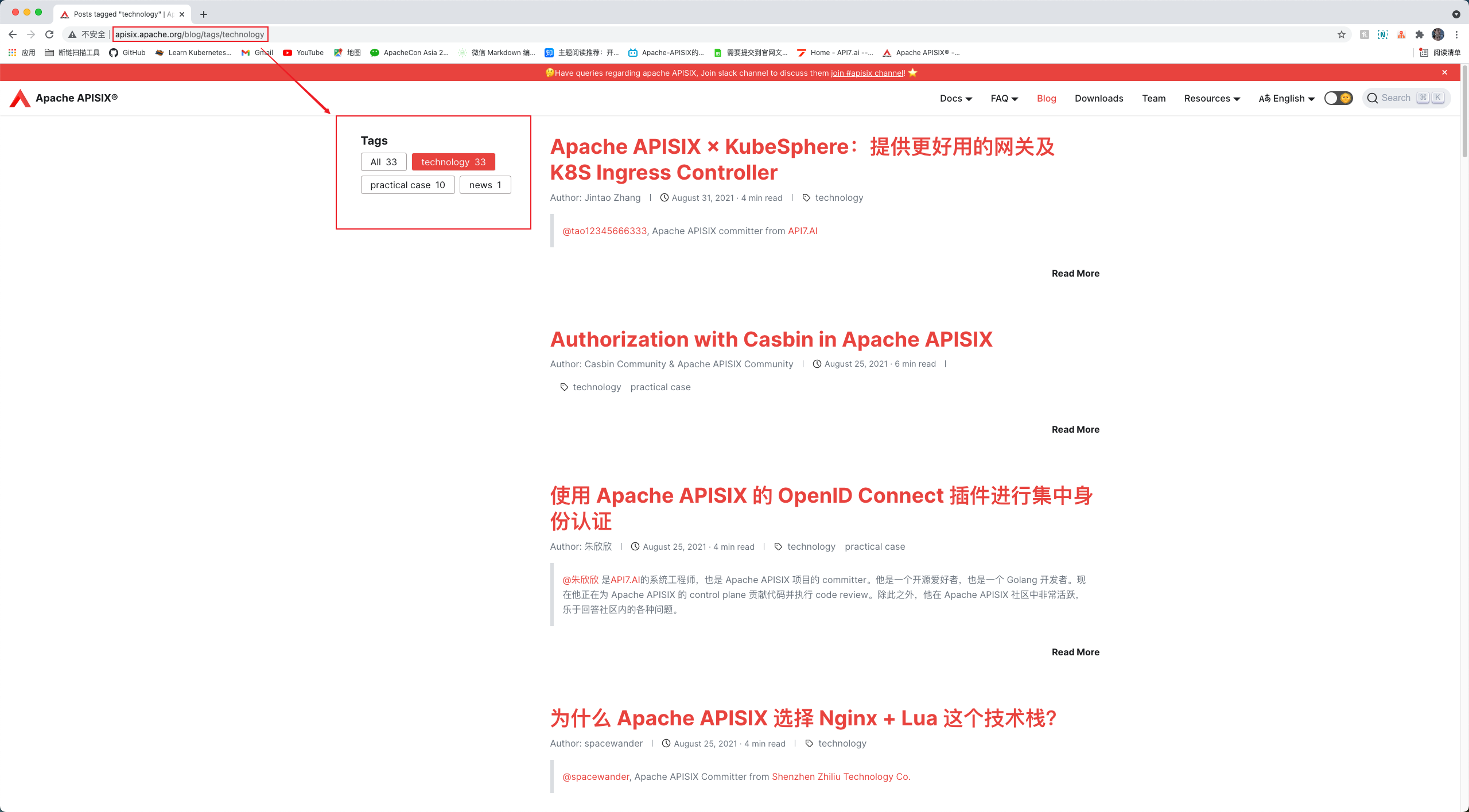Open the YouTube bookmark
This screenshot has height=812, width=1469.
[x=304, y=52]
